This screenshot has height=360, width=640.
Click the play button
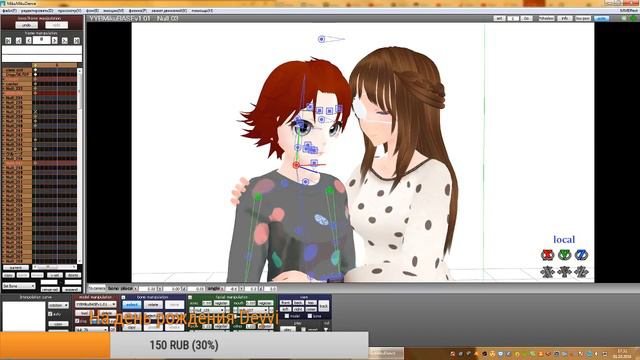288,329
